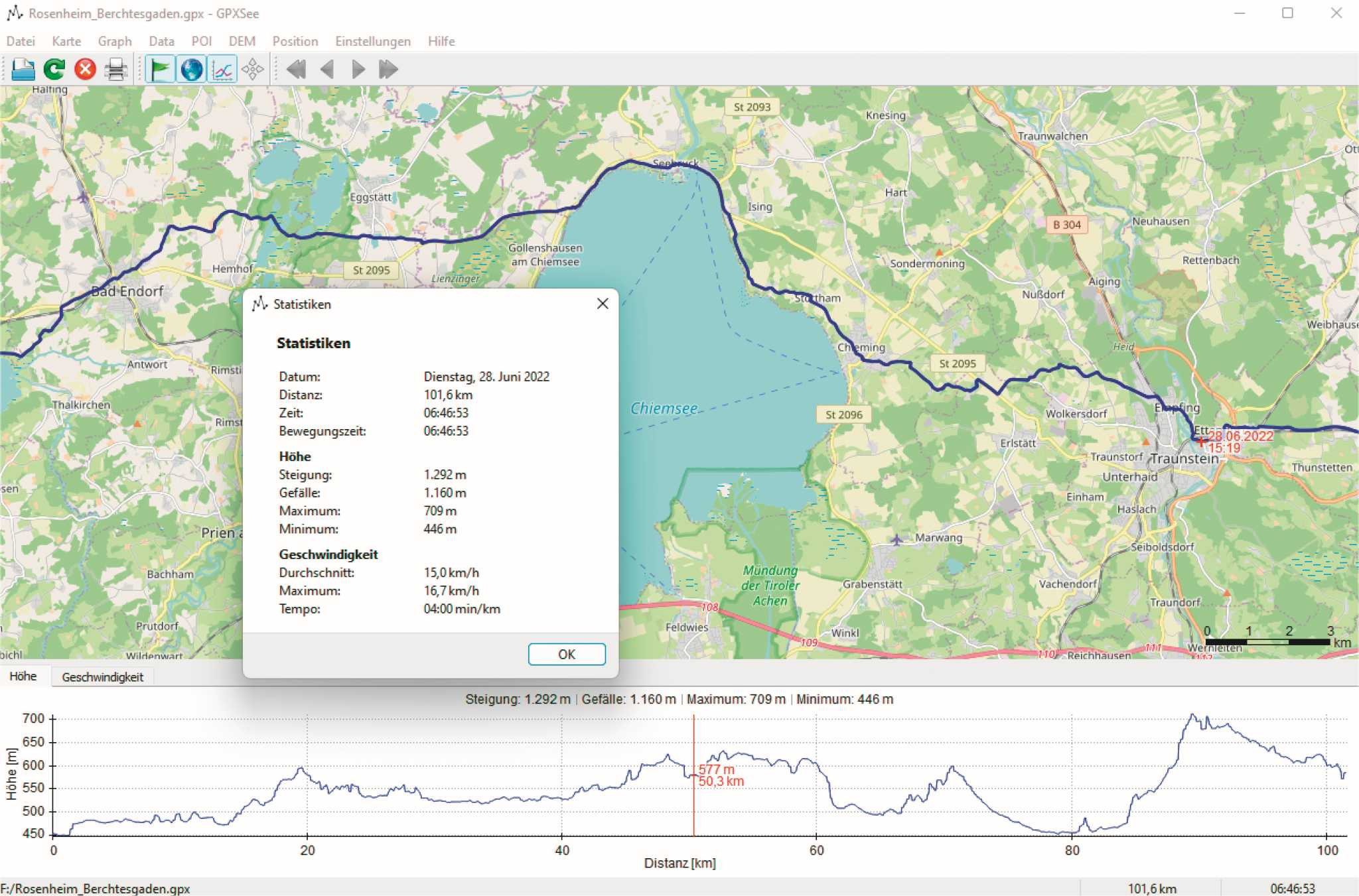Viewport: 1359px width, 896px height.
Task: Open the Einstellungen menu
Action: 372,41
